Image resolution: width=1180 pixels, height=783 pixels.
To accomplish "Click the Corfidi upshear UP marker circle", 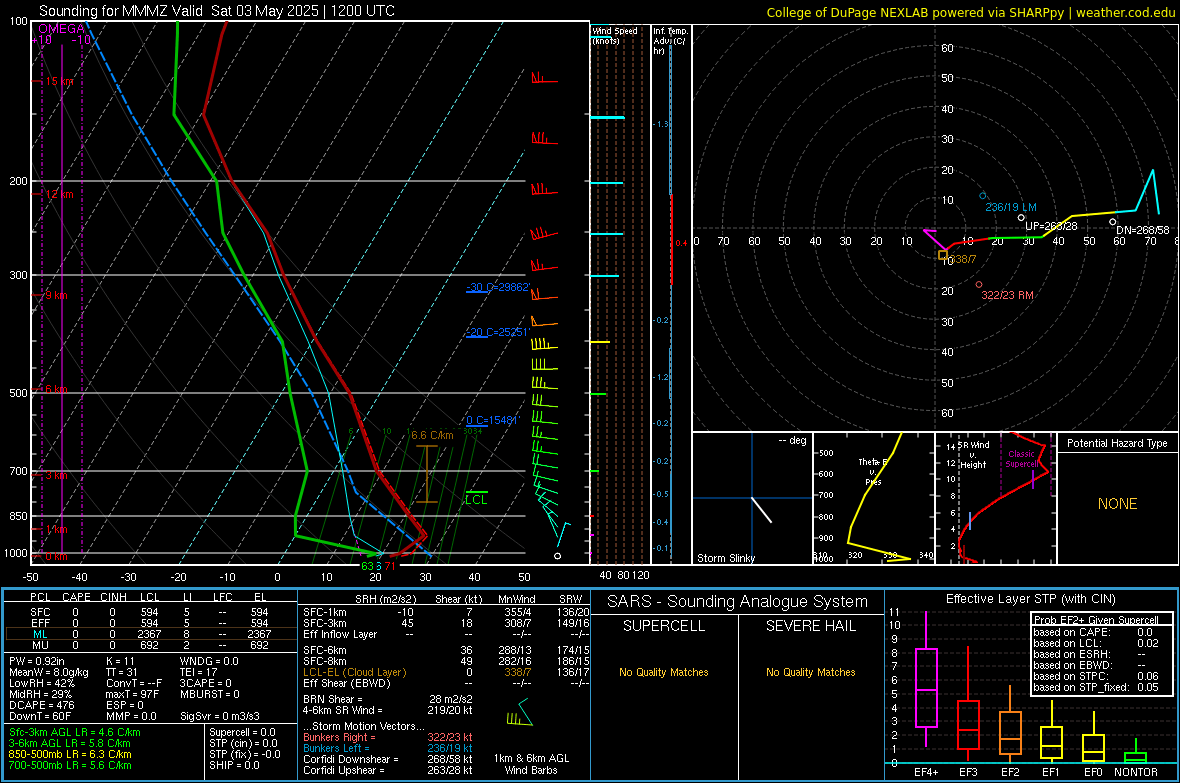I will click(1021, 218).
